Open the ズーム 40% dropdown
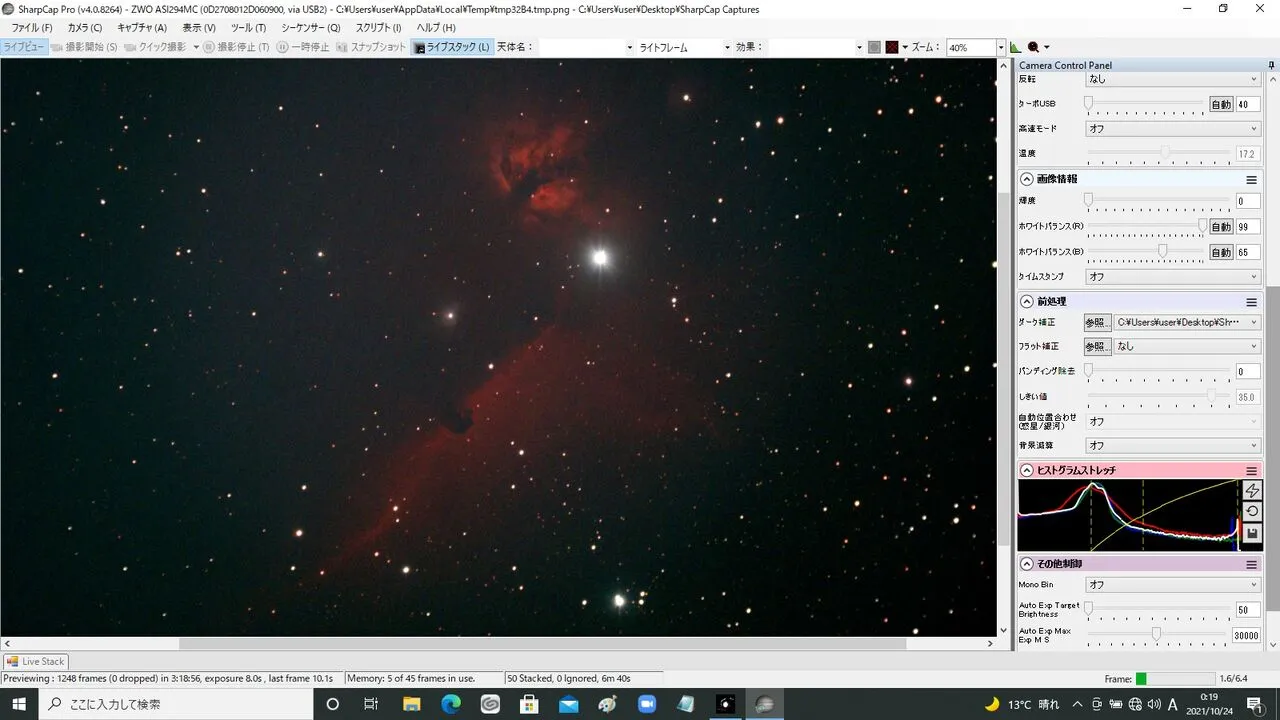This screenshot has height=720, width=1280. (x=999, y=47)
